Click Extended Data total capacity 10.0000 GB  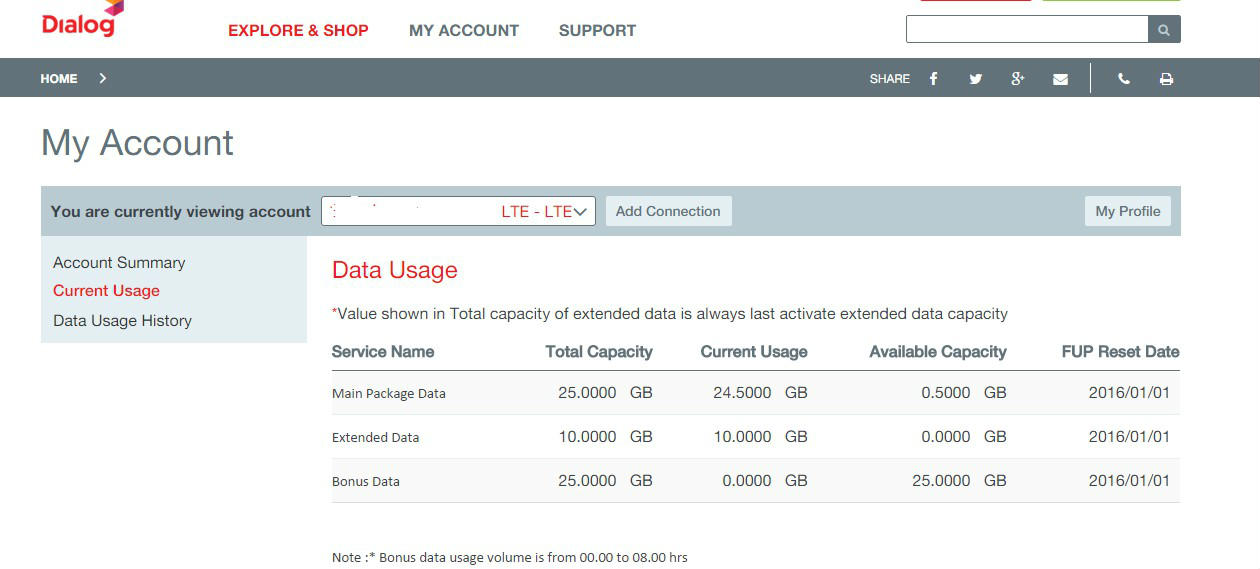point(605,437)
